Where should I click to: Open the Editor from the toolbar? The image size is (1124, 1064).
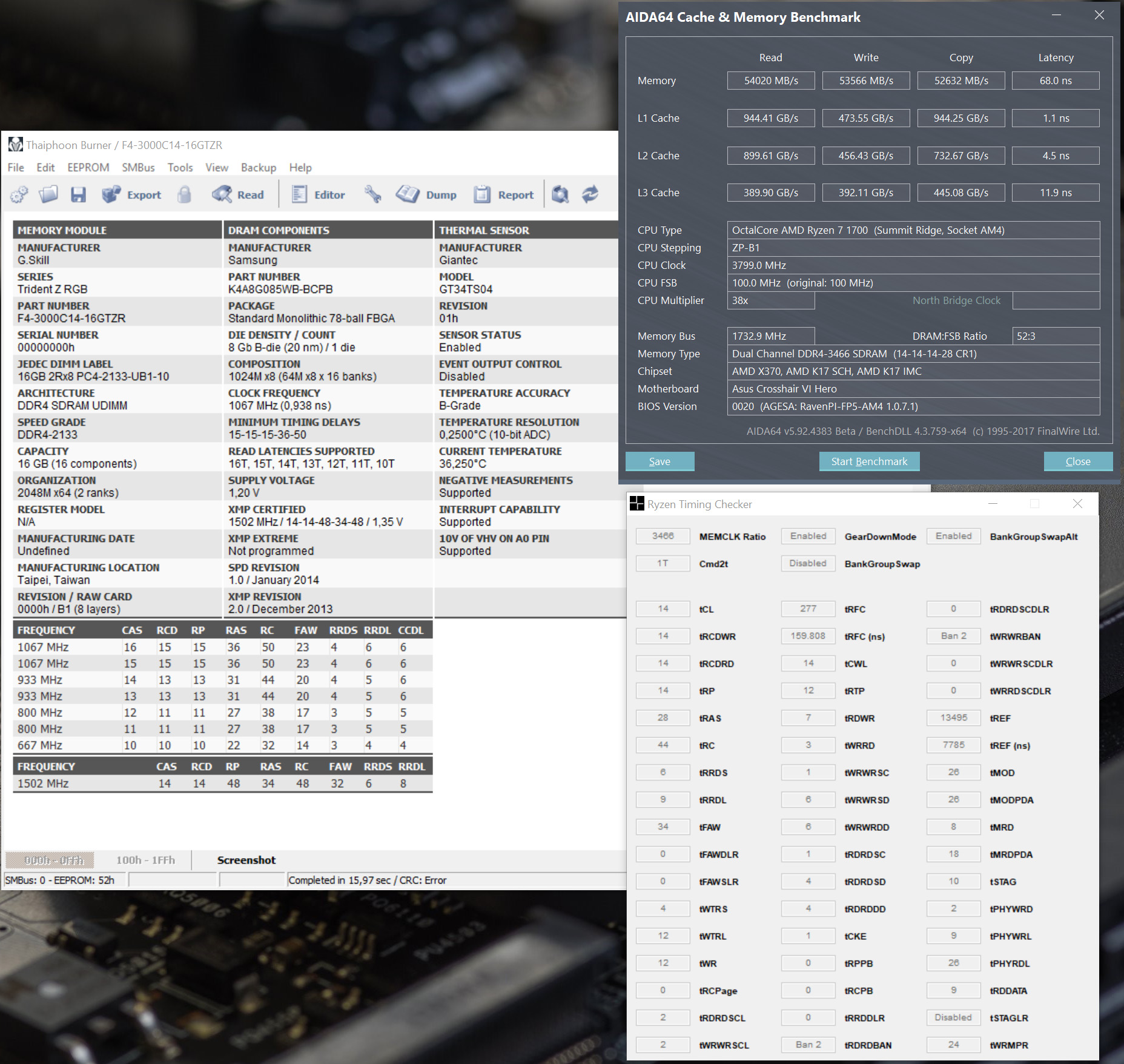tap(318, 194)
